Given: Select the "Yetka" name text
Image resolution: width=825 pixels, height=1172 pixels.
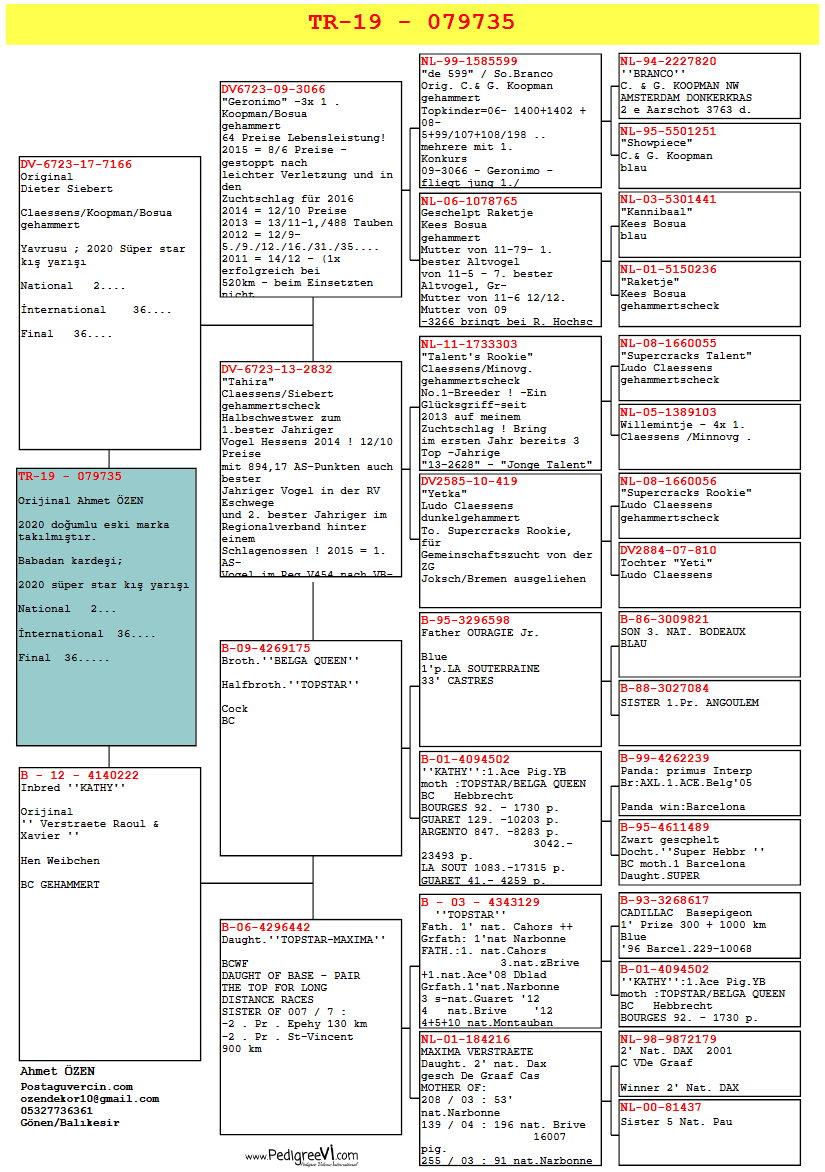Looking at the screenshot, I should (444, 494).
